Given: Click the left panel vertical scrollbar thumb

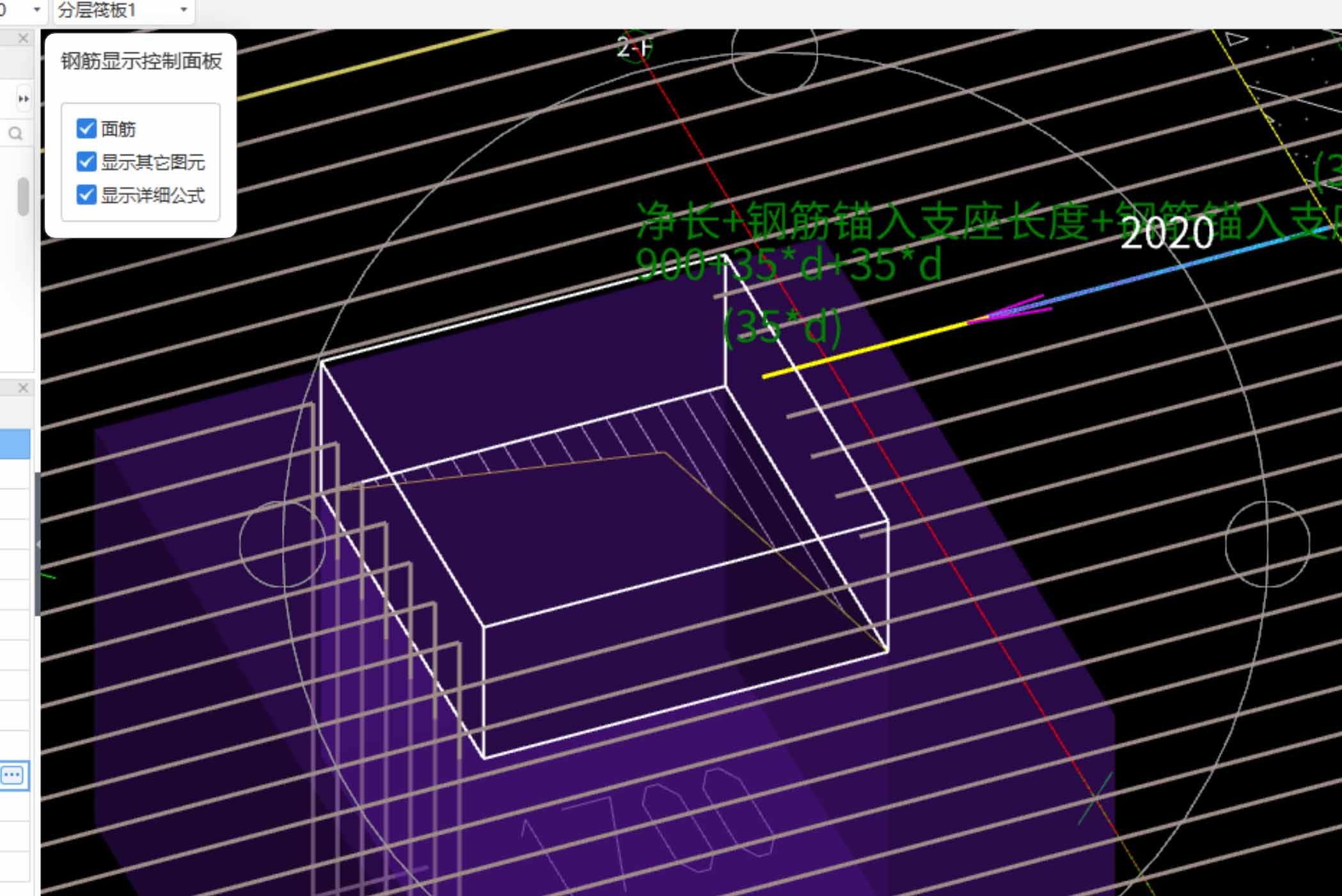Looking at the screenshot, I should click(24, 196).
